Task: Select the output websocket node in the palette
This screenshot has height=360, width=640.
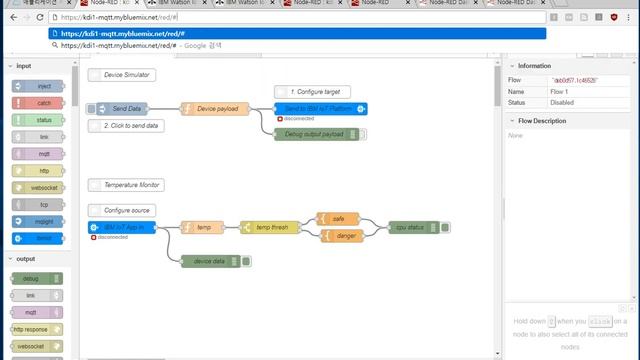Action: coord(37,347)
